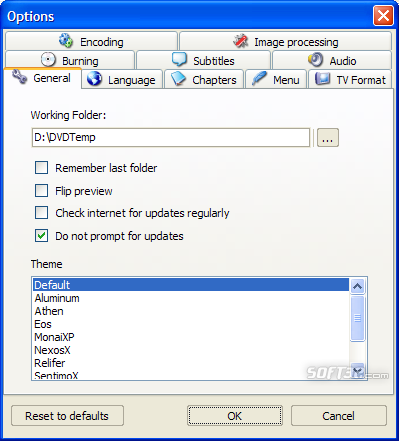Click the tools icon on Image processing tab
Viewport: 399px width, 441px height.
click(x=240, y=41)
